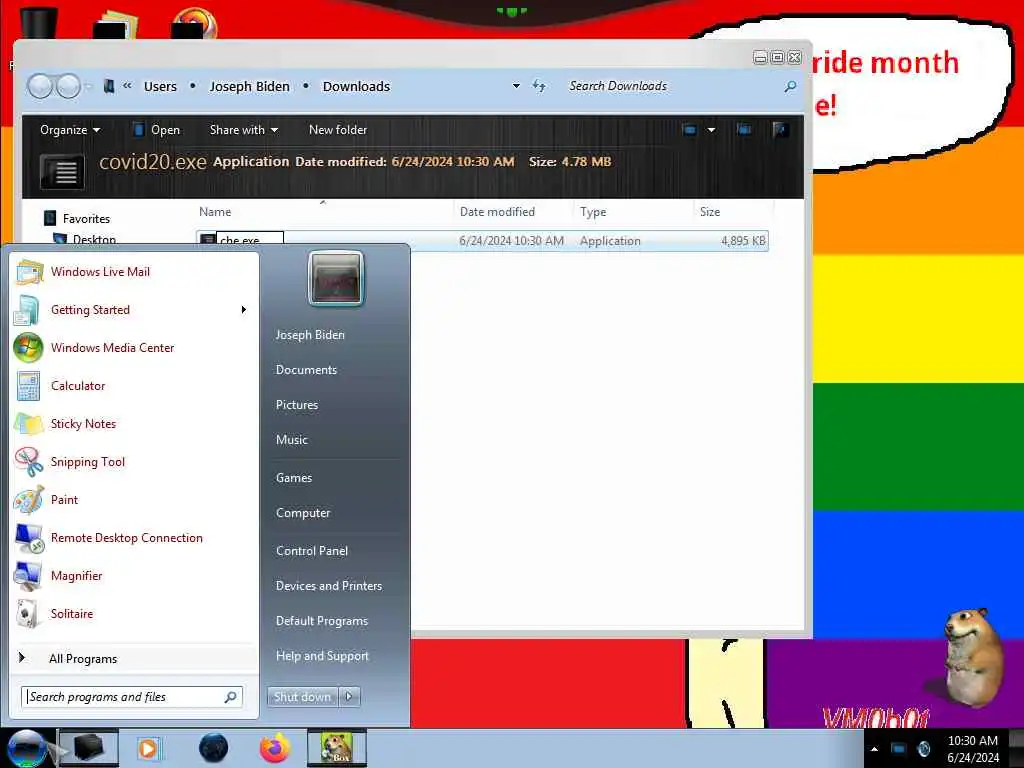The width and height of the screenshot is (1024, 768).
Task: Open Documents from Start menu
Action: (306, 370)
